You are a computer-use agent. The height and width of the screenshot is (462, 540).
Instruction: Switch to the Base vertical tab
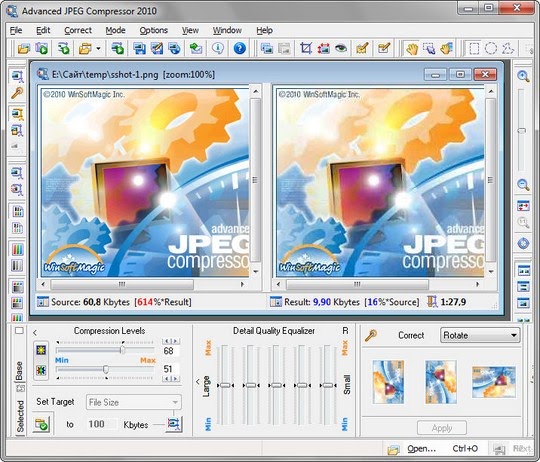(19, 371)
